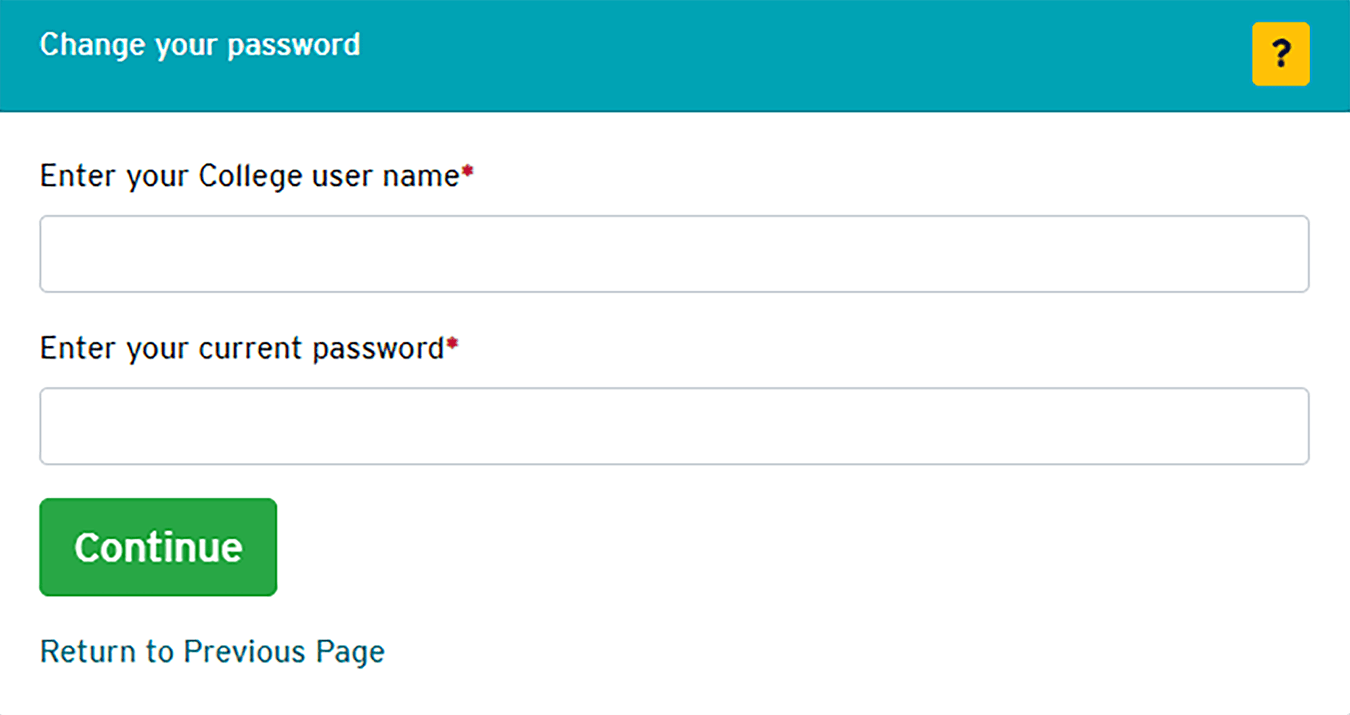The height and width of the screenshot is (715, 1350).
Task: Activate the first required text field
Action: click(x=674, y=254)
